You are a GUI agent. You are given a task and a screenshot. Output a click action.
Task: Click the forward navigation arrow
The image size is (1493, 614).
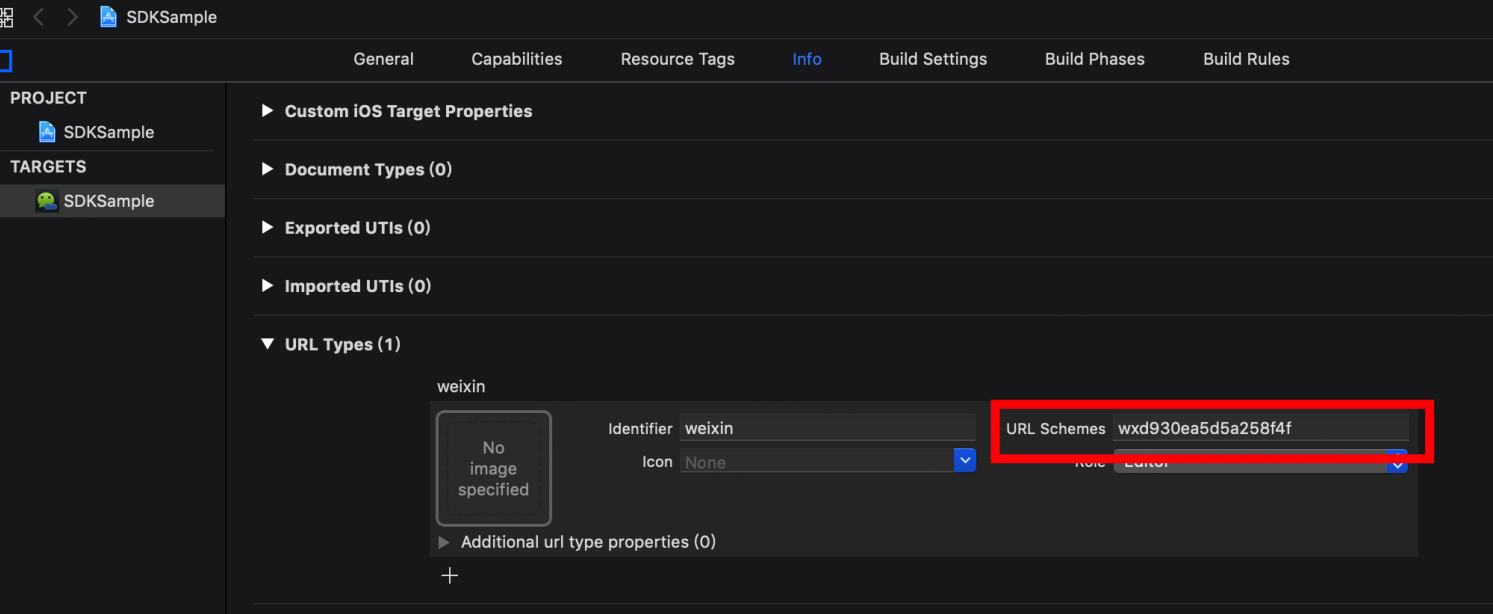(x=72, y=17)
